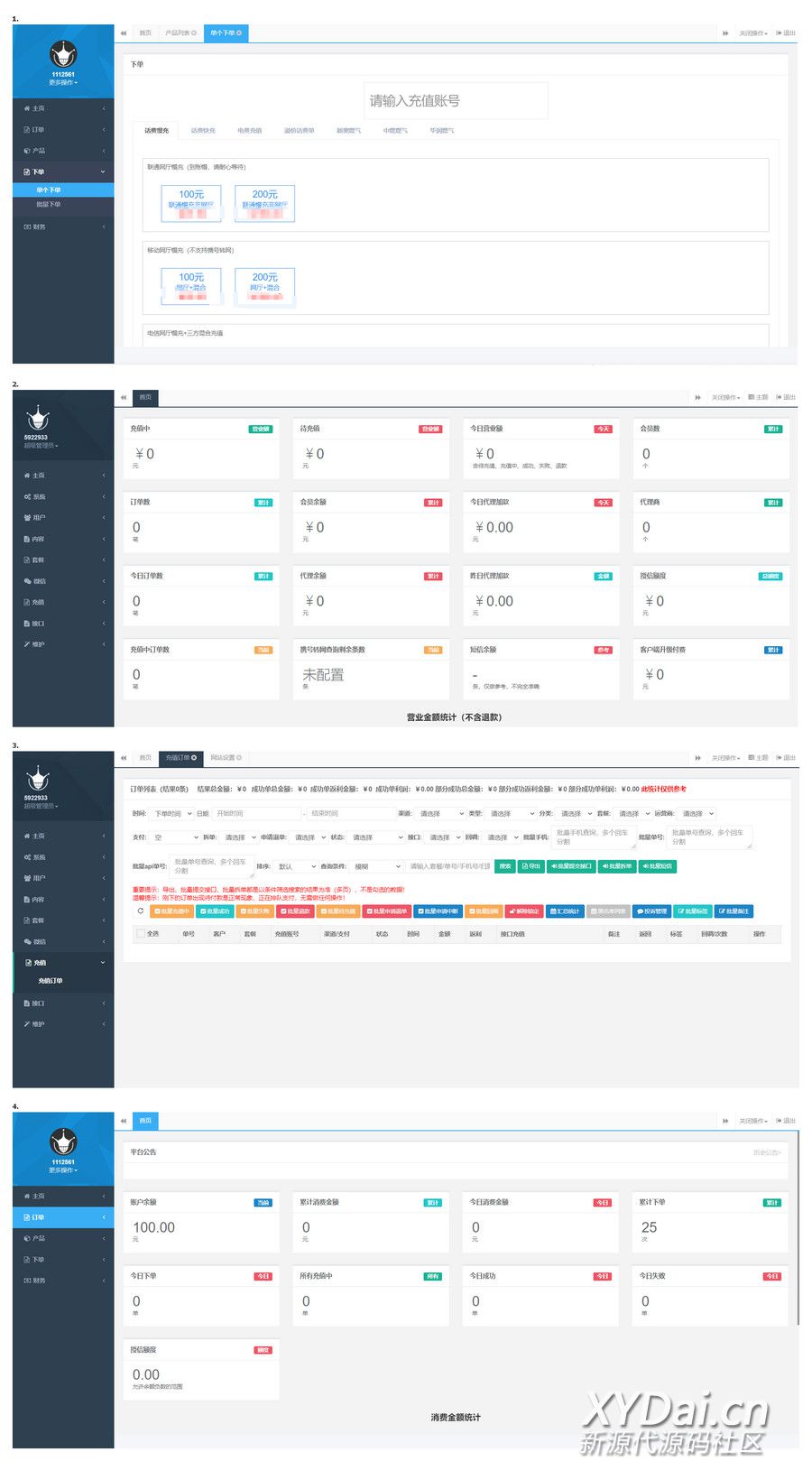The width and height of the screenshot is (812, 1461).
Task: Tick the 全选 select-all checkbox
Action: [x=141, y=933]
